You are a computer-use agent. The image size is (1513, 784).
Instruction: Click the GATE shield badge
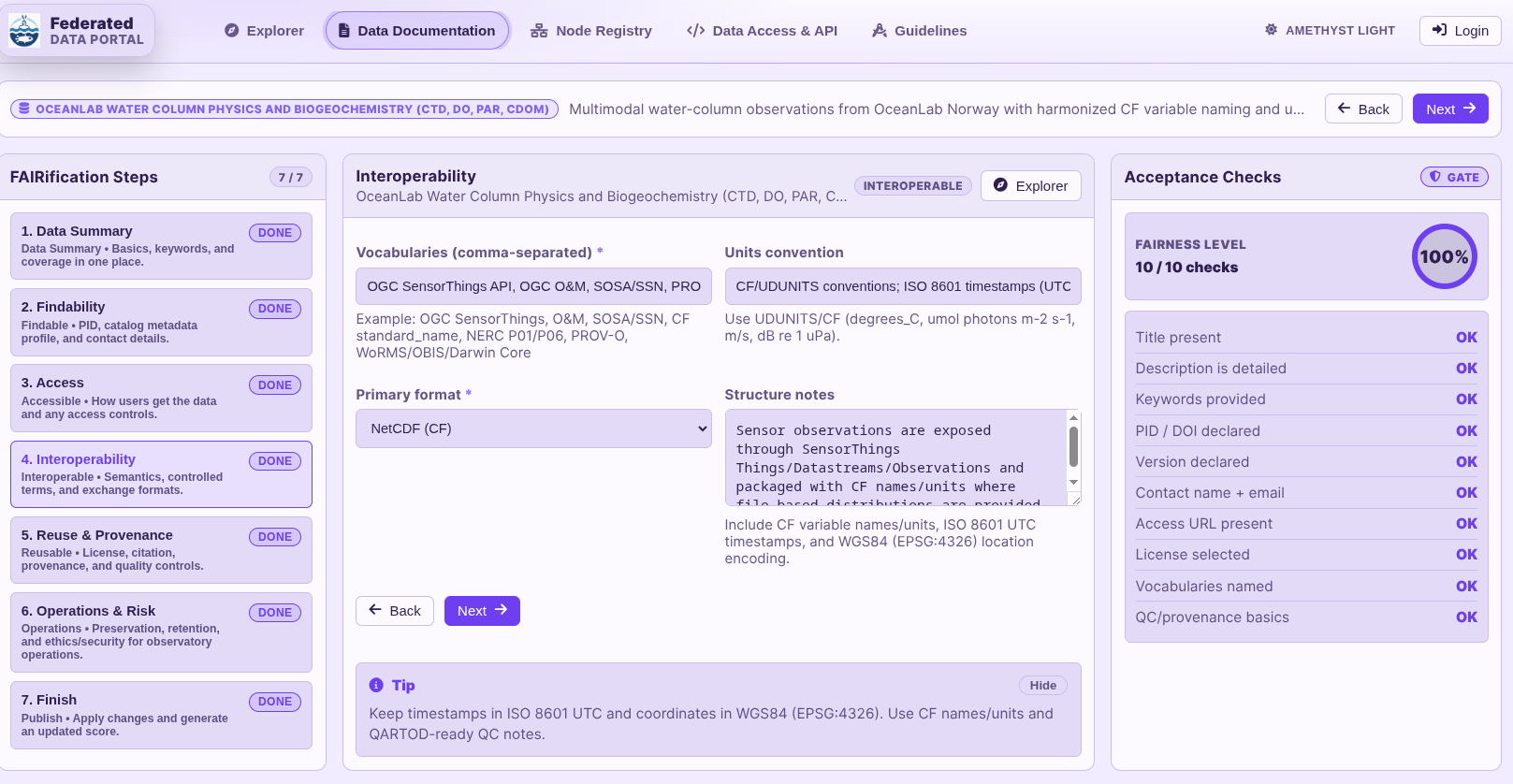1453,177
